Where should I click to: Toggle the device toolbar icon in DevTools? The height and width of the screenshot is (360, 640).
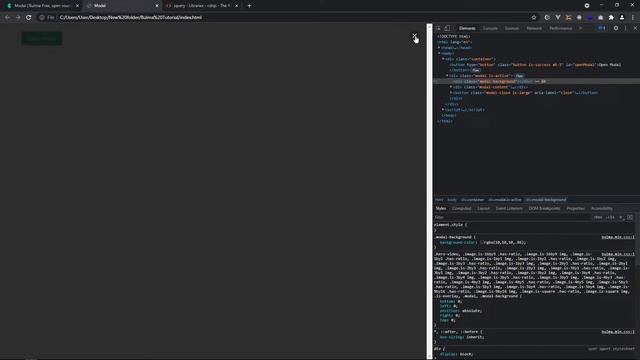pyautogui.click(x=447, y=28)
